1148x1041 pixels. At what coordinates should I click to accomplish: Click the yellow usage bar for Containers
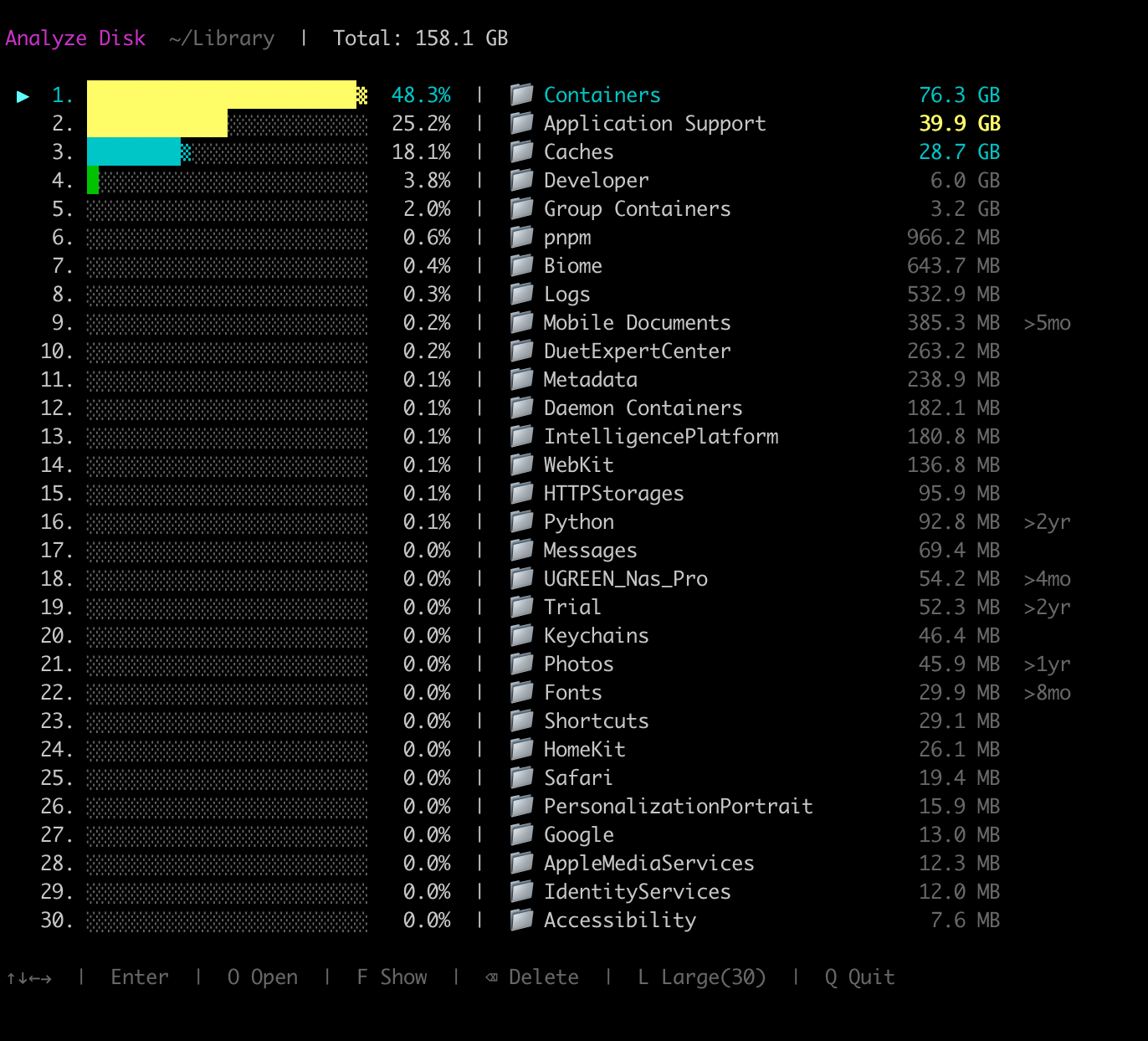click(222, 95)
